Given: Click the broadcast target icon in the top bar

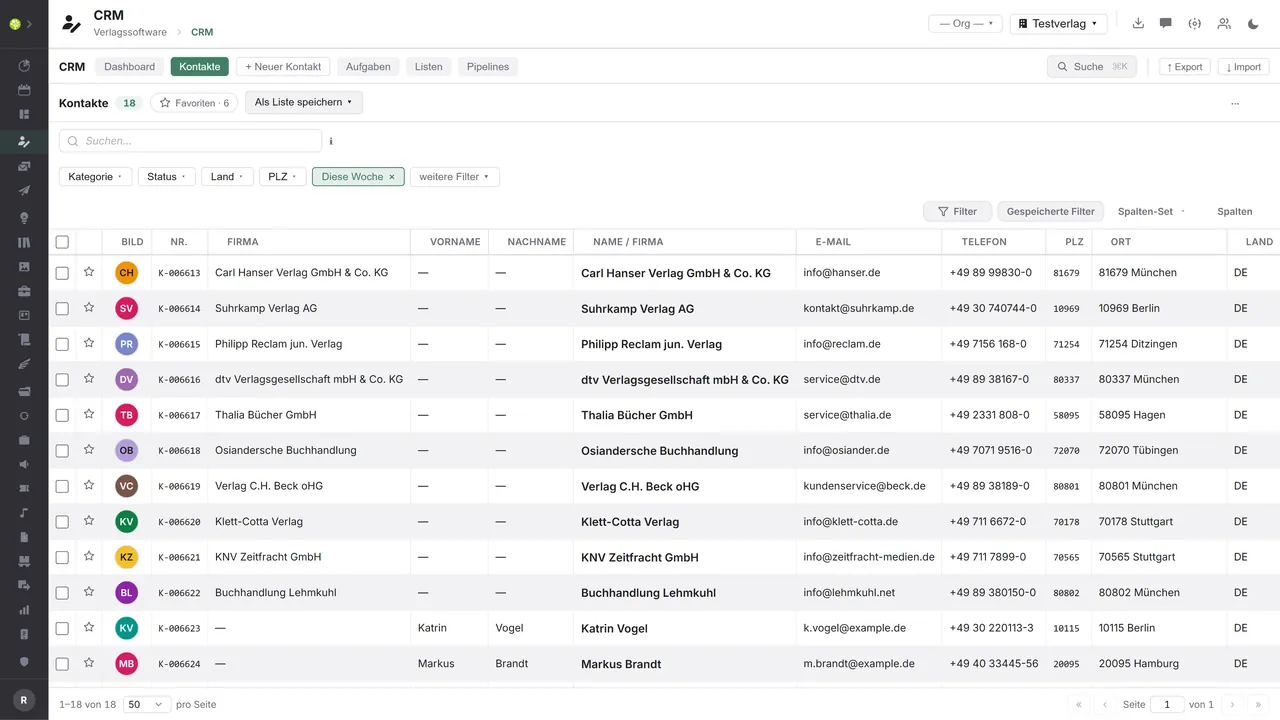Looking at the screenshot, I should pos(1194,23).
